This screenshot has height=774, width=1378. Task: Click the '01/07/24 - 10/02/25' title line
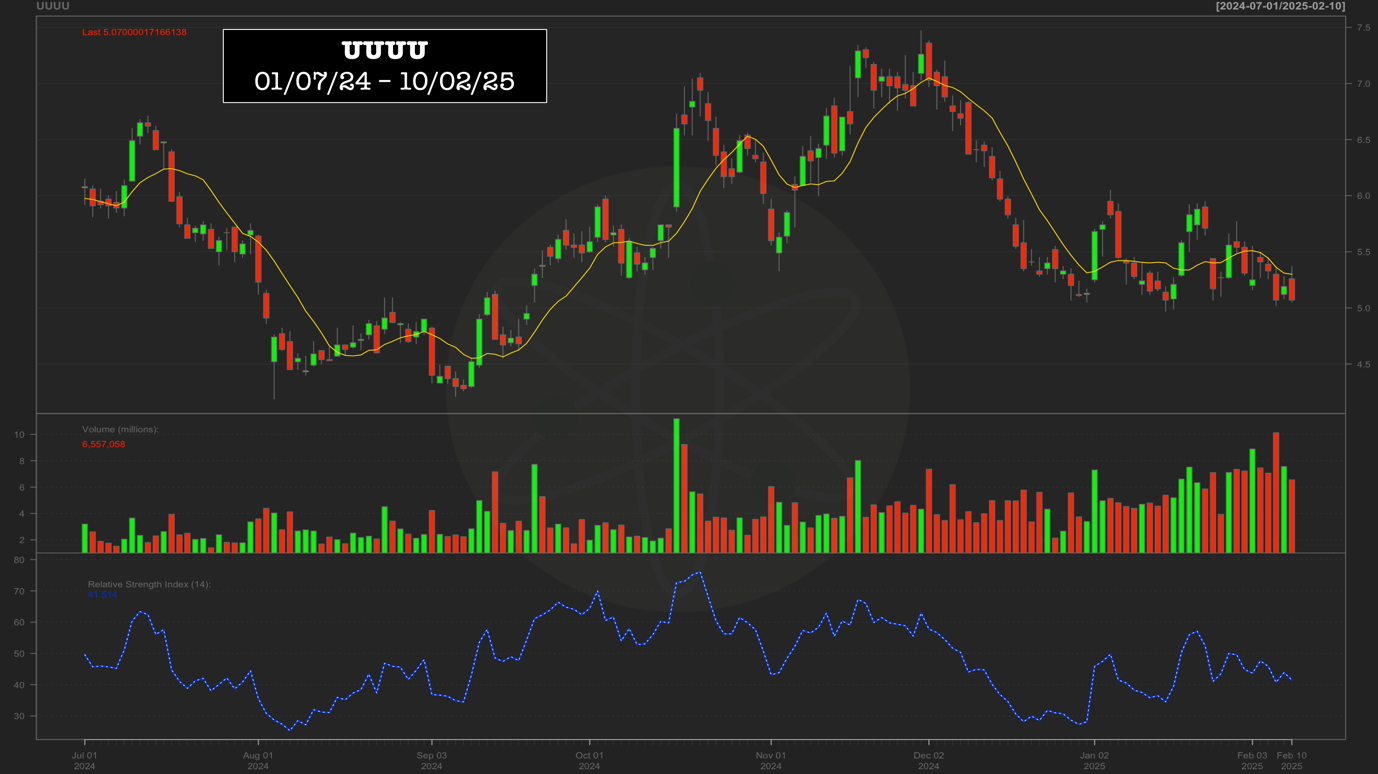(384, 81)
